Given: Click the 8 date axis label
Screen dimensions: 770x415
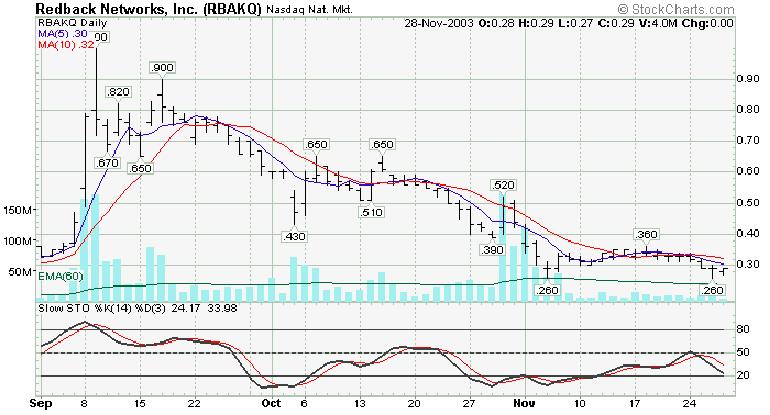Looking at the screenshot, I should (85, 403).
